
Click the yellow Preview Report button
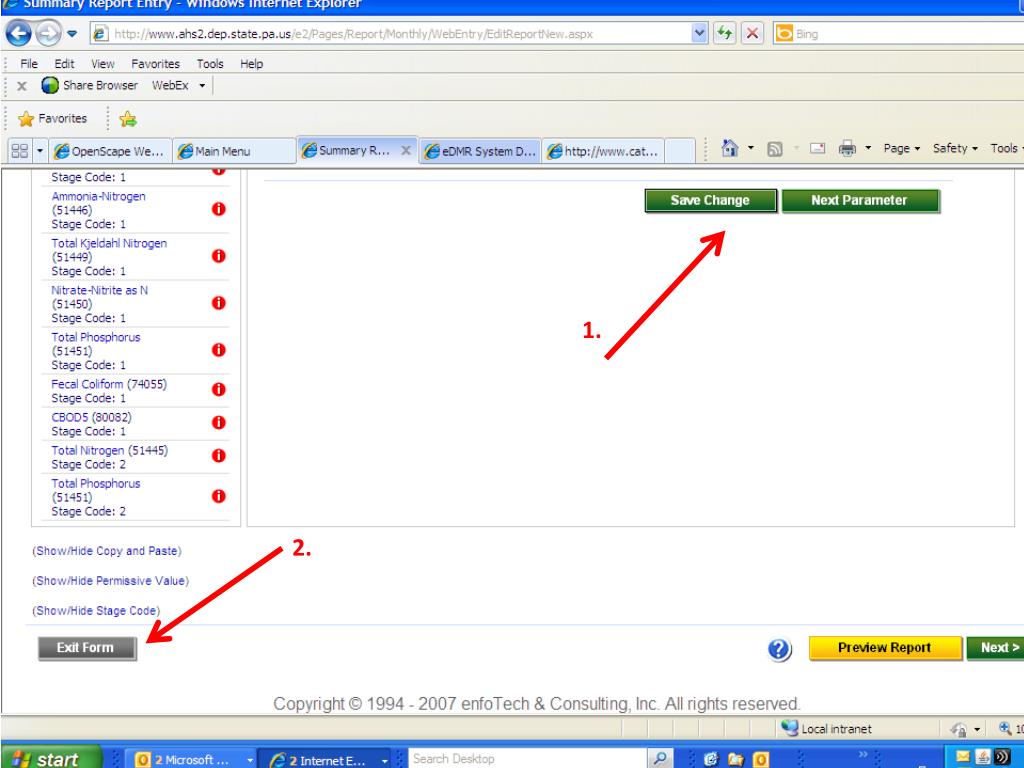[885, 648]
